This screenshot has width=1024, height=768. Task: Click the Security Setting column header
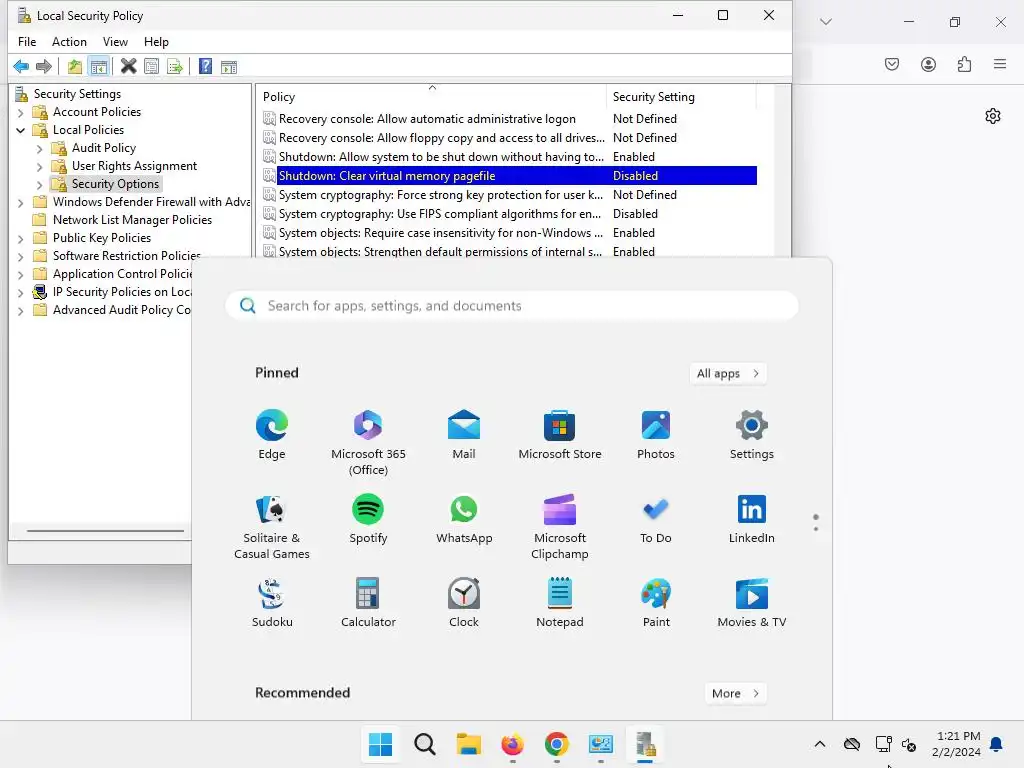[681, 97]
